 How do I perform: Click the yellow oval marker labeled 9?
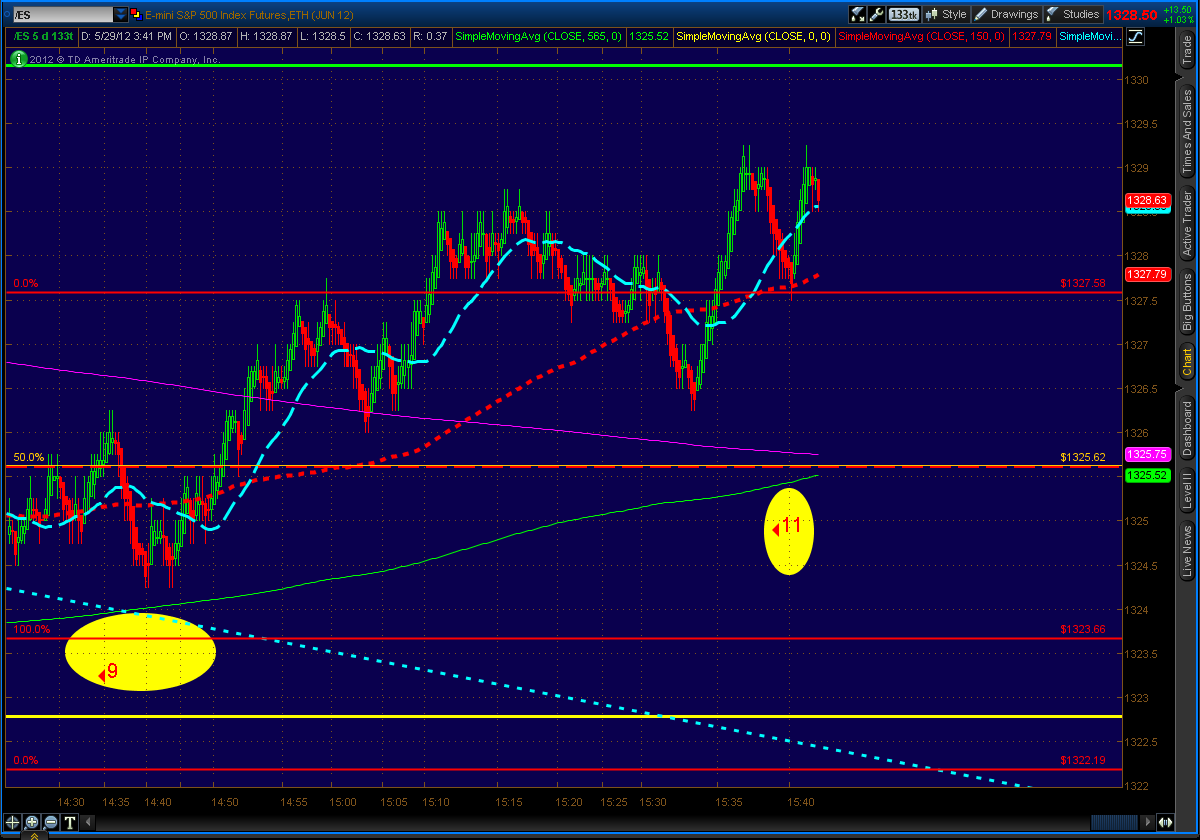pos(140,653)
